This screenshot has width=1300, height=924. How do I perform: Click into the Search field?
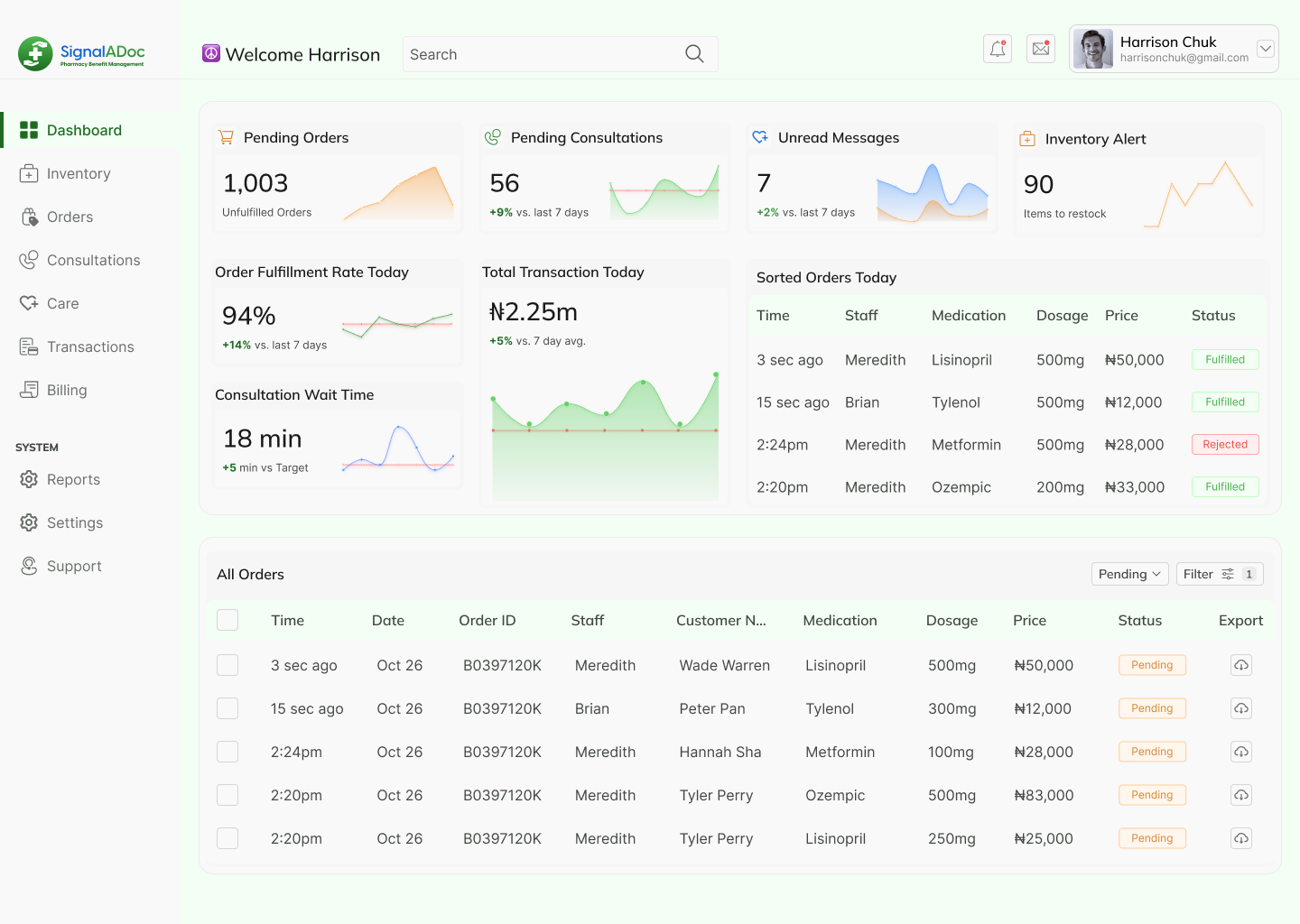point(560,54)
